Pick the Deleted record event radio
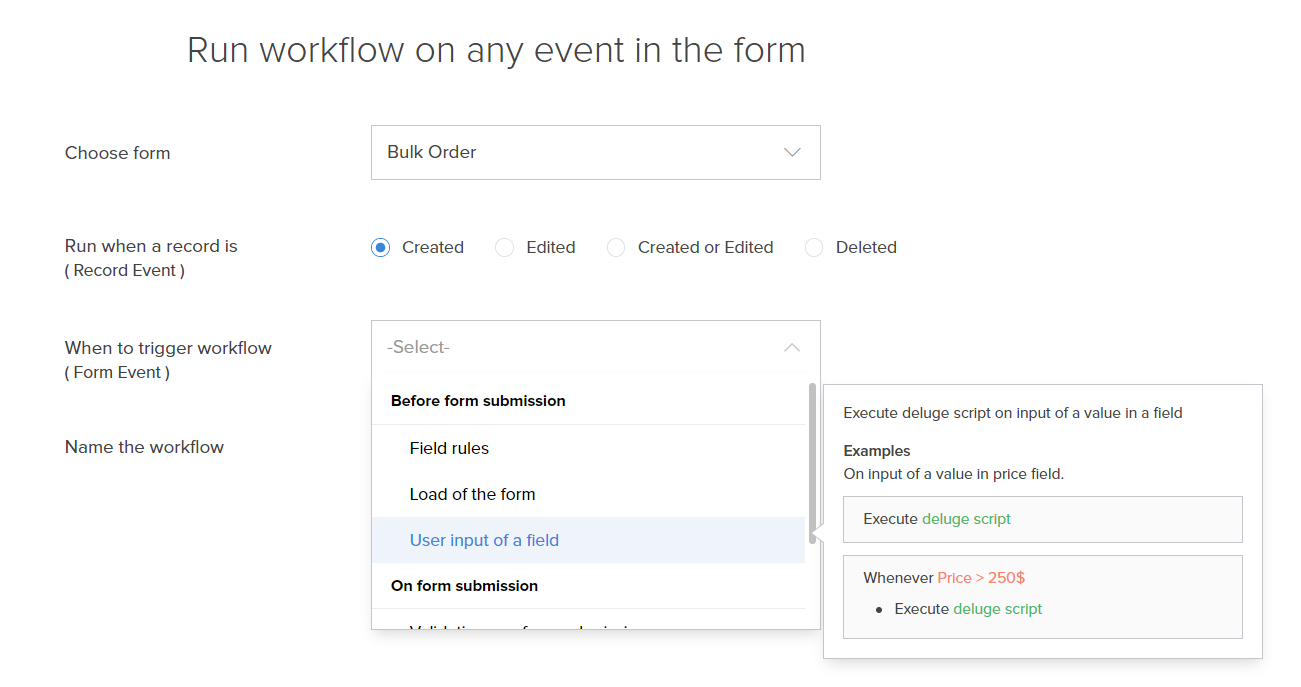The height and width of the screenshot is (687, 1301). (814, 247)
